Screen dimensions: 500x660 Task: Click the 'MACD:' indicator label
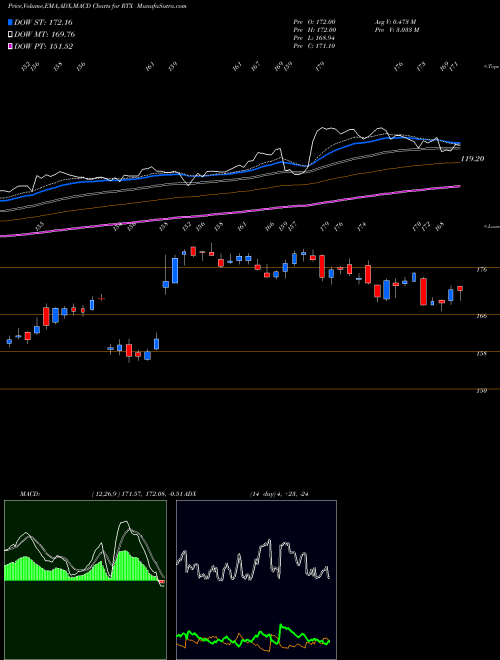29,494
